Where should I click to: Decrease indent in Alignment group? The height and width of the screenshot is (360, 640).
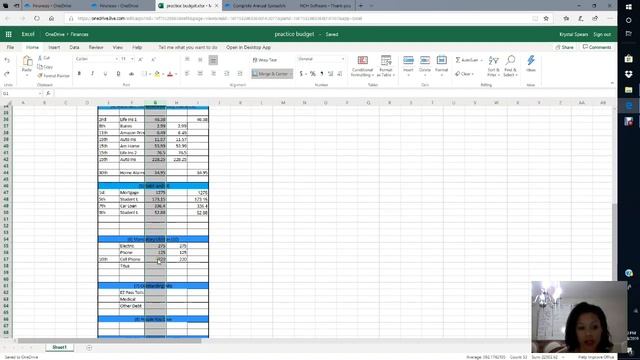pyautogui.click(x=227, y=74)
